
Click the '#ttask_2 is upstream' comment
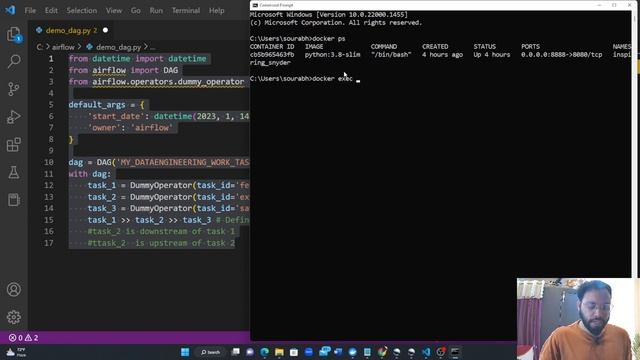[161, 243]
